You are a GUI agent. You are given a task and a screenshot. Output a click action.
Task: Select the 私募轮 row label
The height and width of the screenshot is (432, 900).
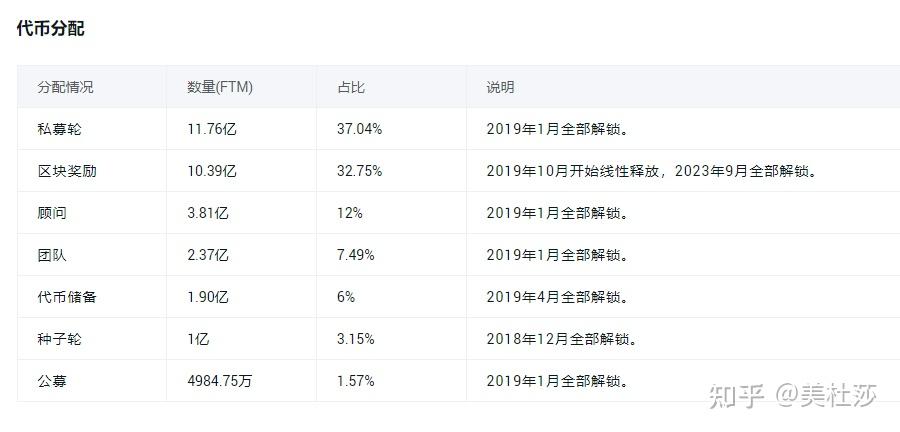(x=59, y=129)
